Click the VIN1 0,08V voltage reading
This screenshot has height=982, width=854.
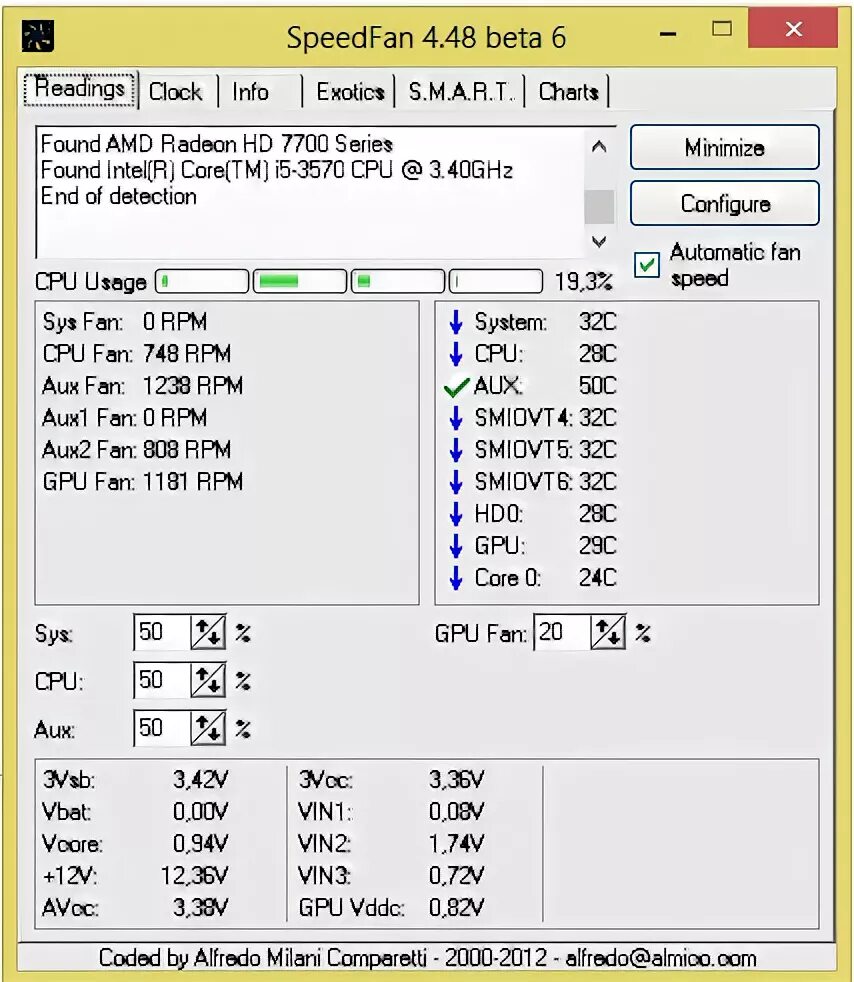[x=391, y=812]
